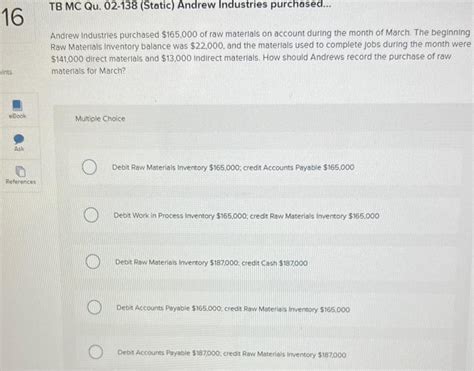474x371 pixels.
Task: Select debit Accounts Payable $187,000 option
Action: [96, 352]
